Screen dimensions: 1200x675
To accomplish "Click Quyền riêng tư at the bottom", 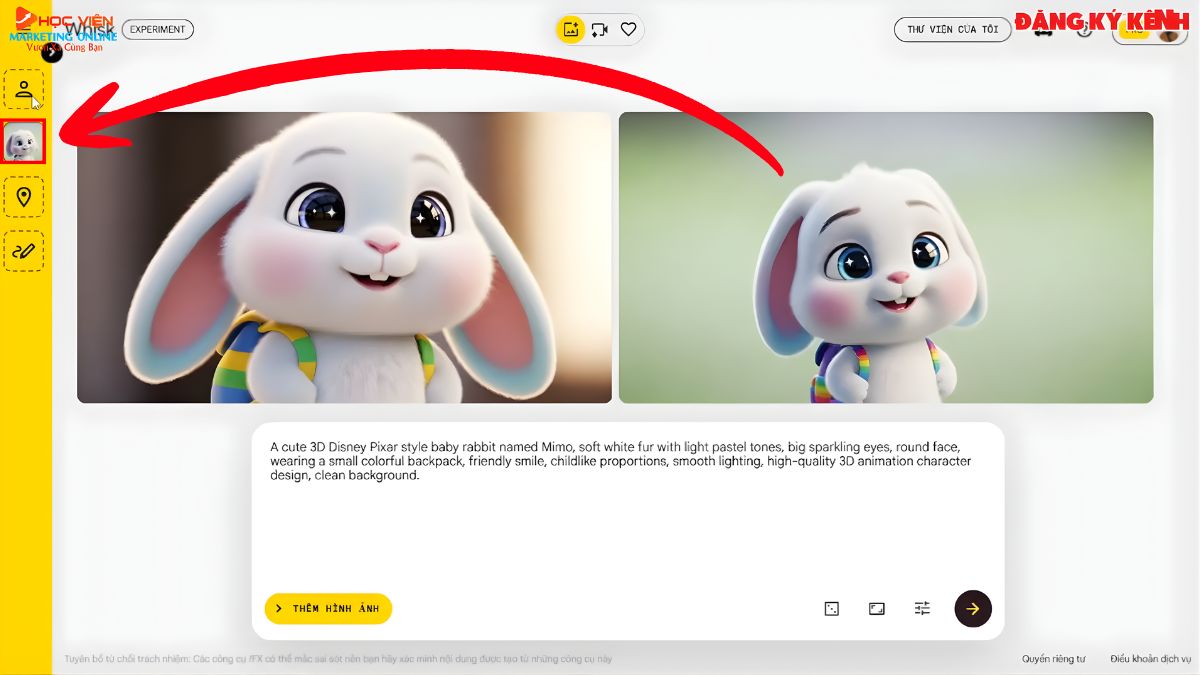I will 1055,659.
